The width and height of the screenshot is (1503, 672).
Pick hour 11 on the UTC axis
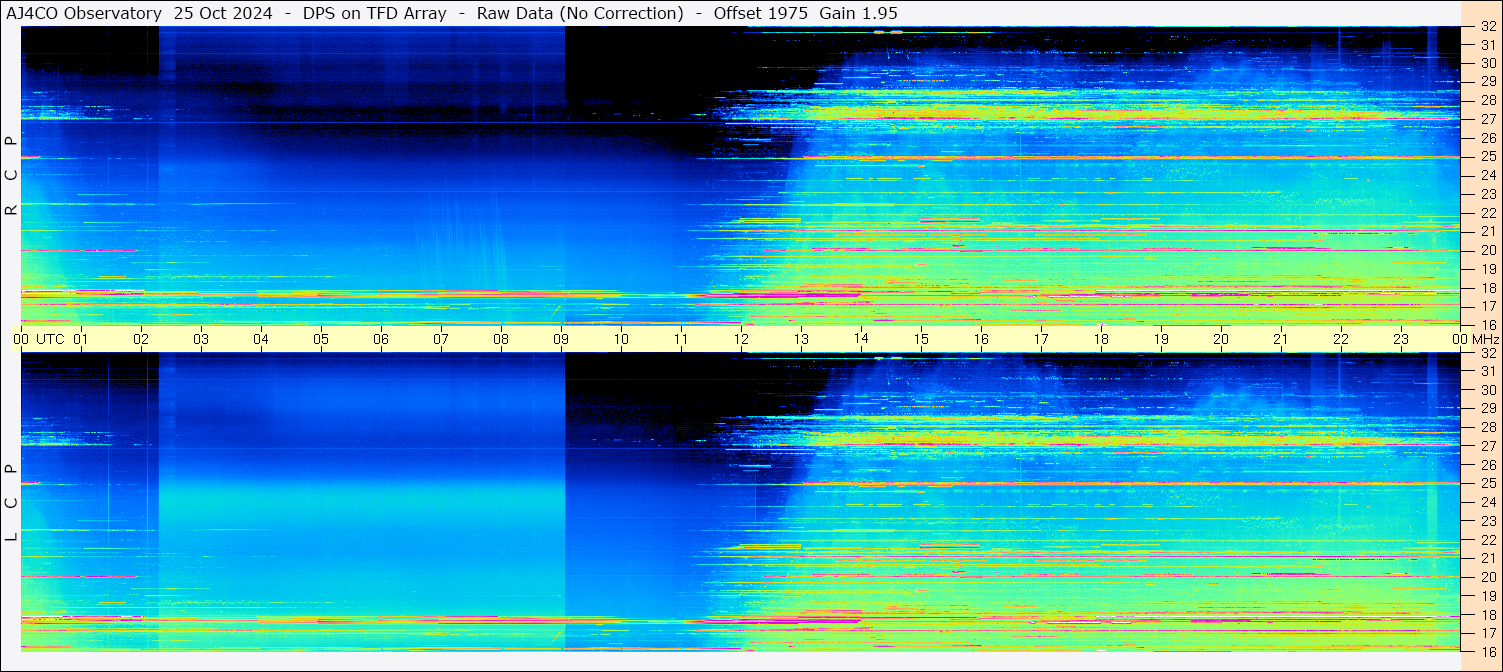pos(681,339)
